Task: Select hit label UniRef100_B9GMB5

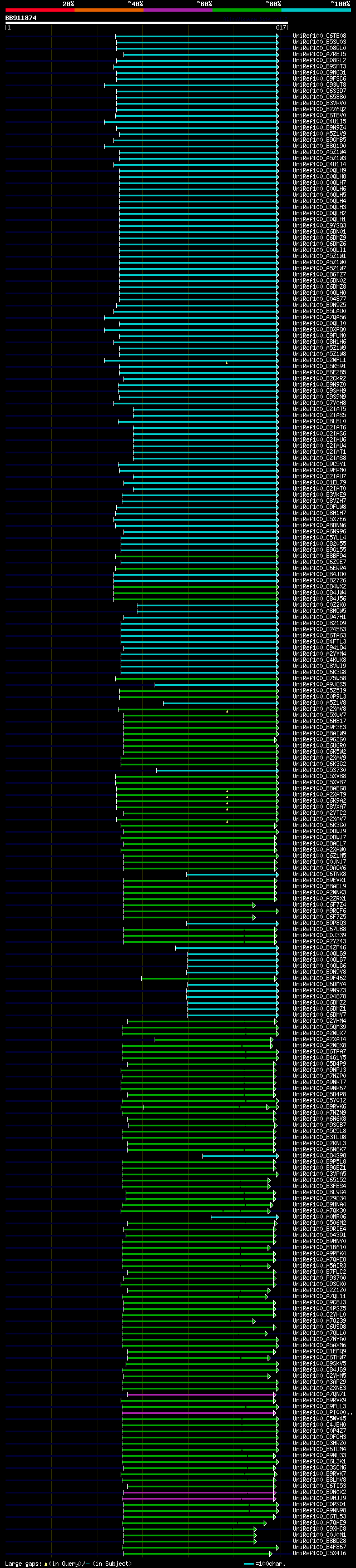Action: (319, 140)
